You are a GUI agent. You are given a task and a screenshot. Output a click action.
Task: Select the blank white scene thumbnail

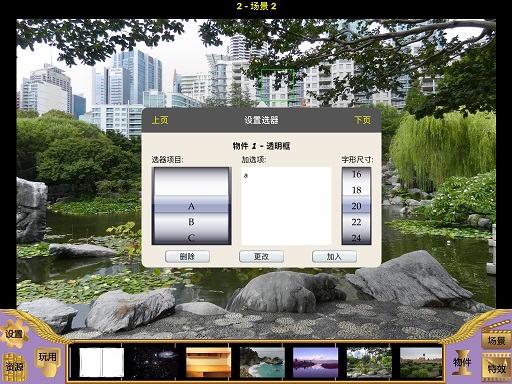pyautogui.click(x=101, y=362)
